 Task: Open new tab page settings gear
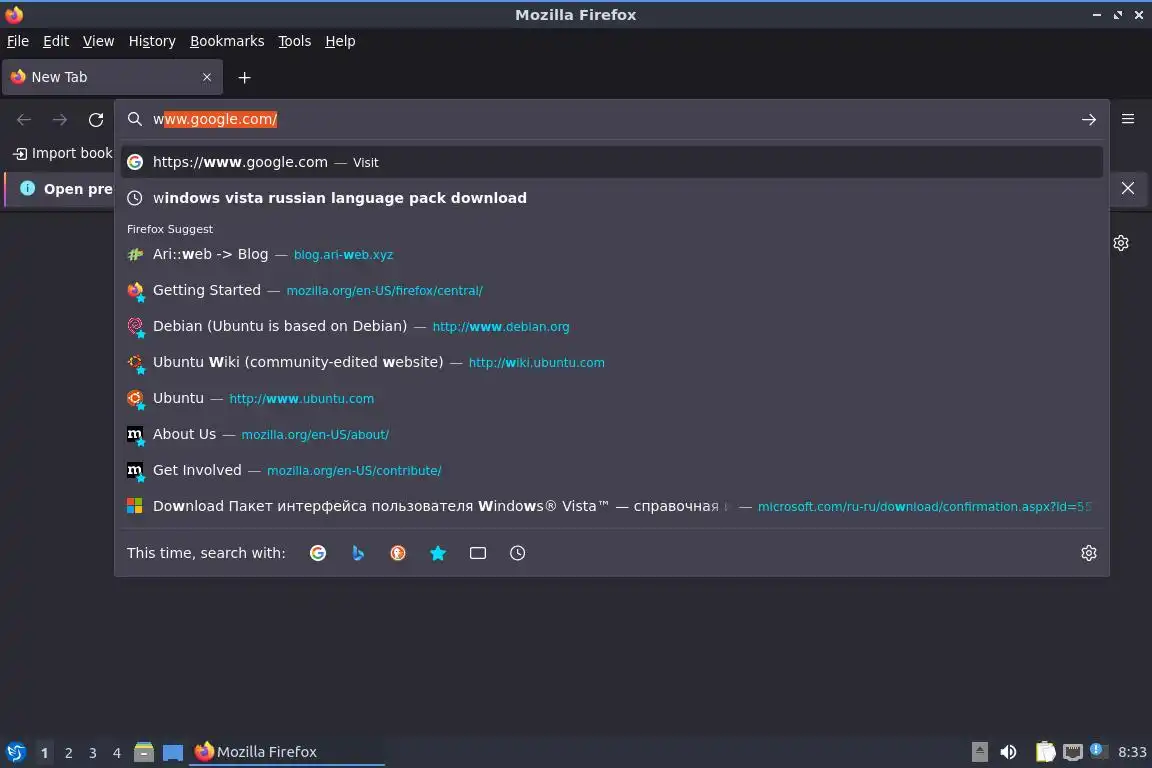1120,243
